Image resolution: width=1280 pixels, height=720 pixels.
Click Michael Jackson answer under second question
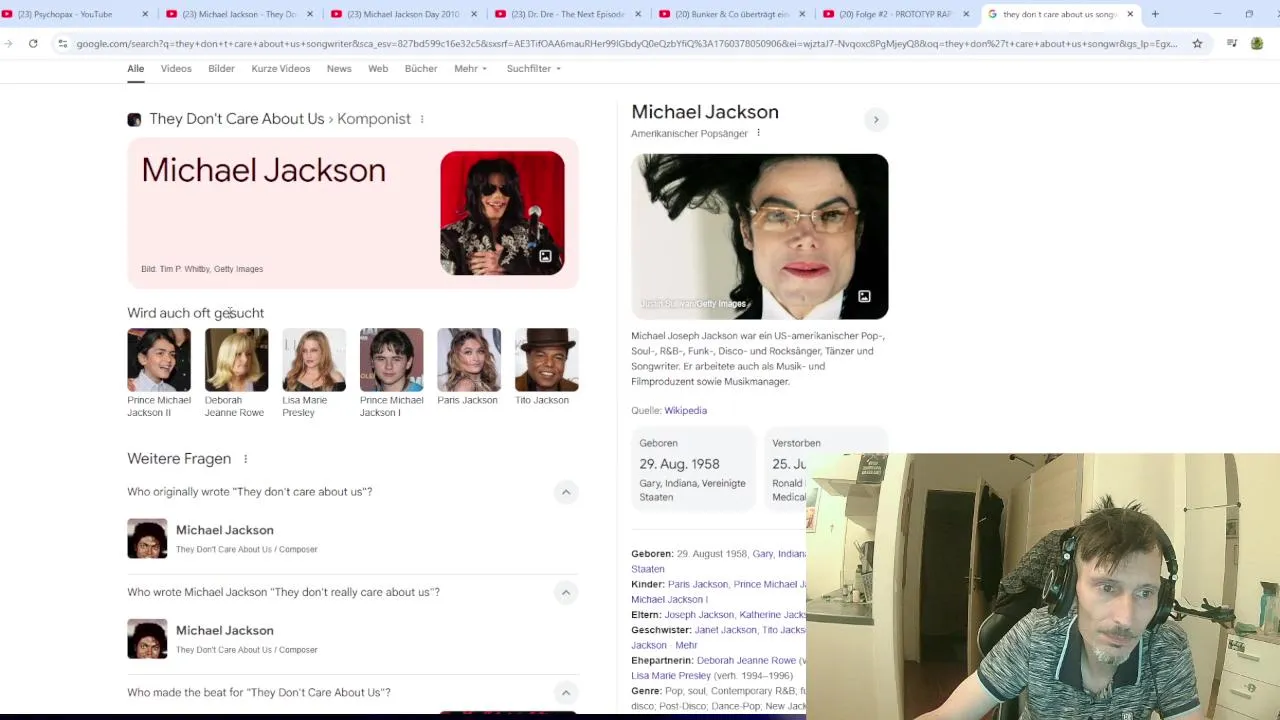(x=224, y=630)
